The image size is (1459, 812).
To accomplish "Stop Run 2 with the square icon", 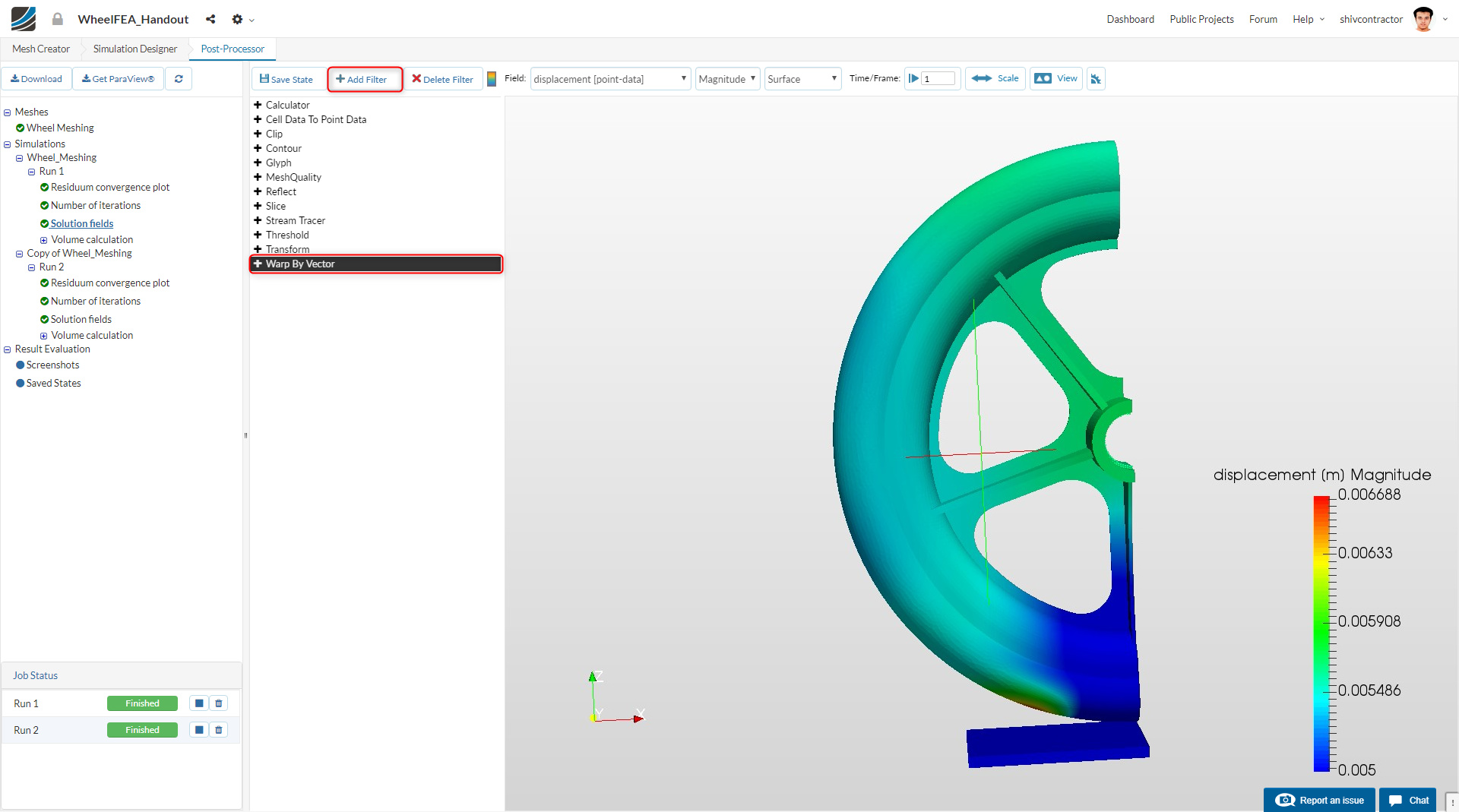I will 199,730.
